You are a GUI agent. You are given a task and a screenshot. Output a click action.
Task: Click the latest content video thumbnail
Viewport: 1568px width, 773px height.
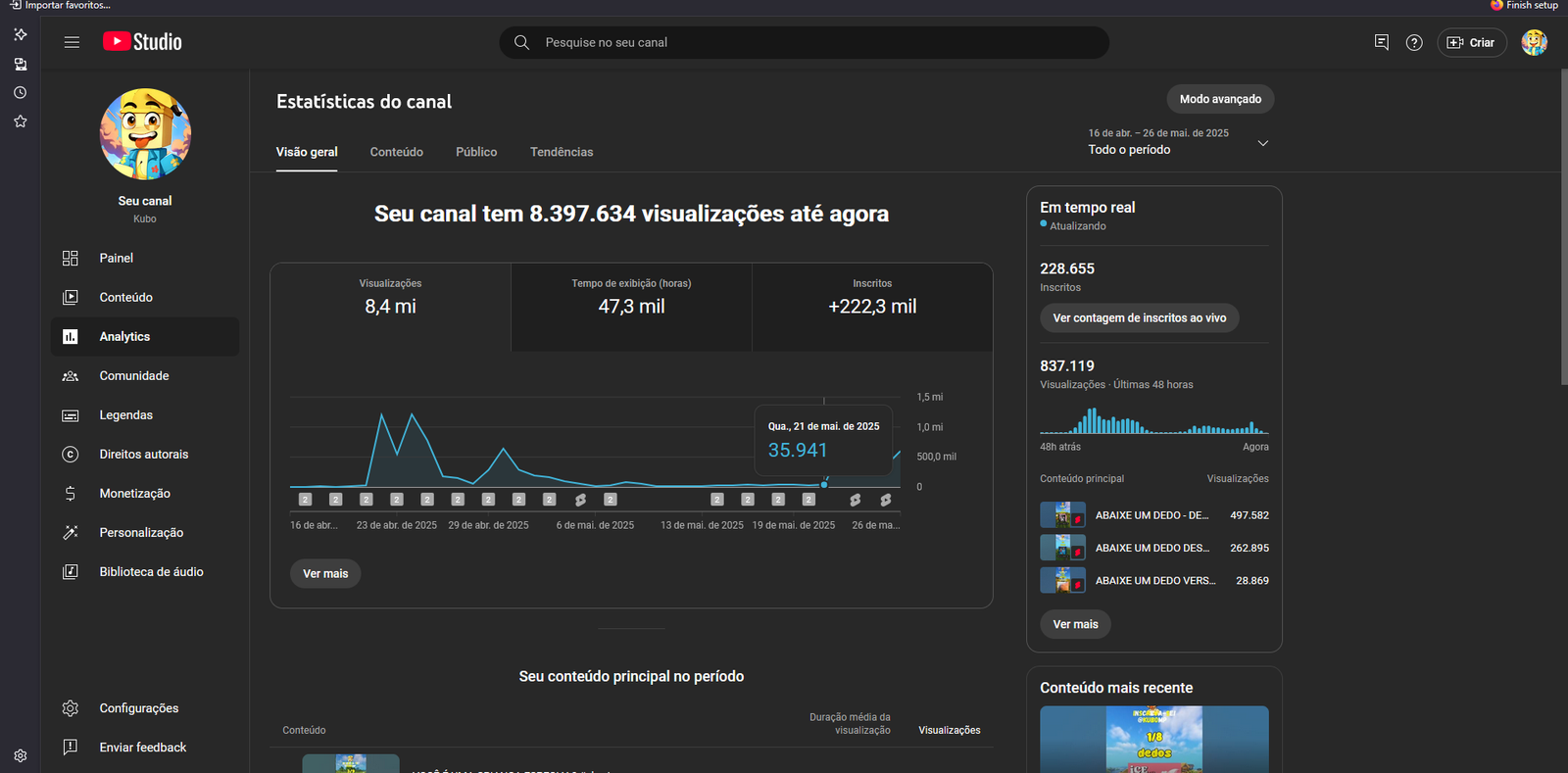tap(1154, 740)
